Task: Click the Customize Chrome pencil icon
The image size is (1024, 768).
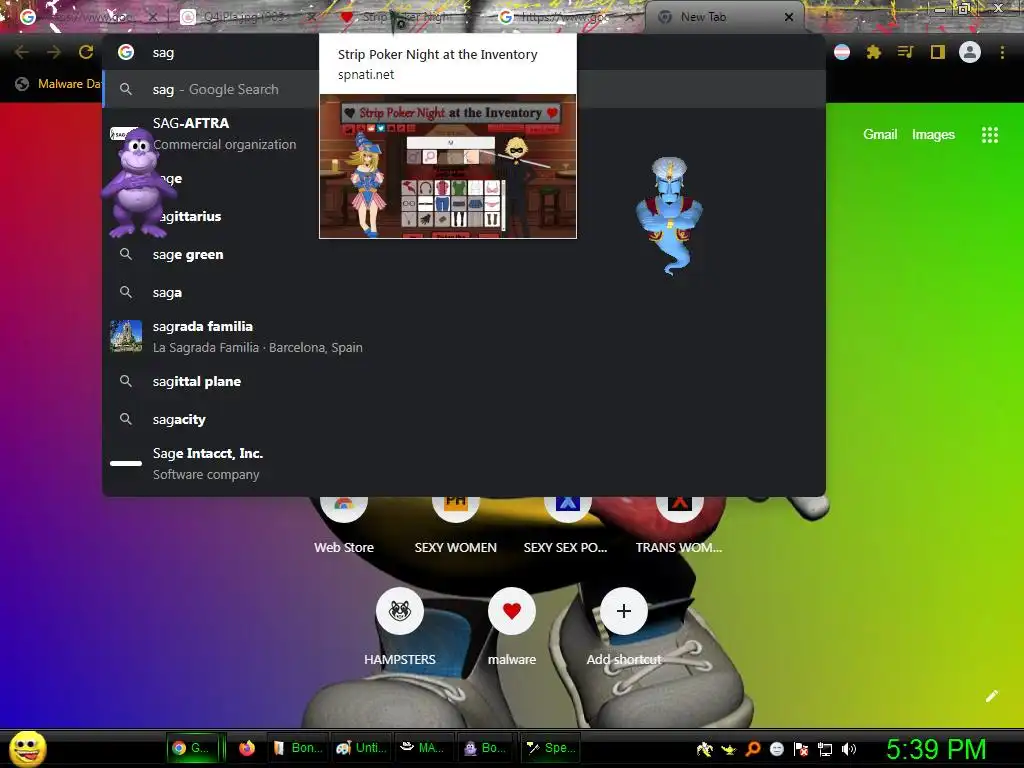Action: [x=991, y=696]
